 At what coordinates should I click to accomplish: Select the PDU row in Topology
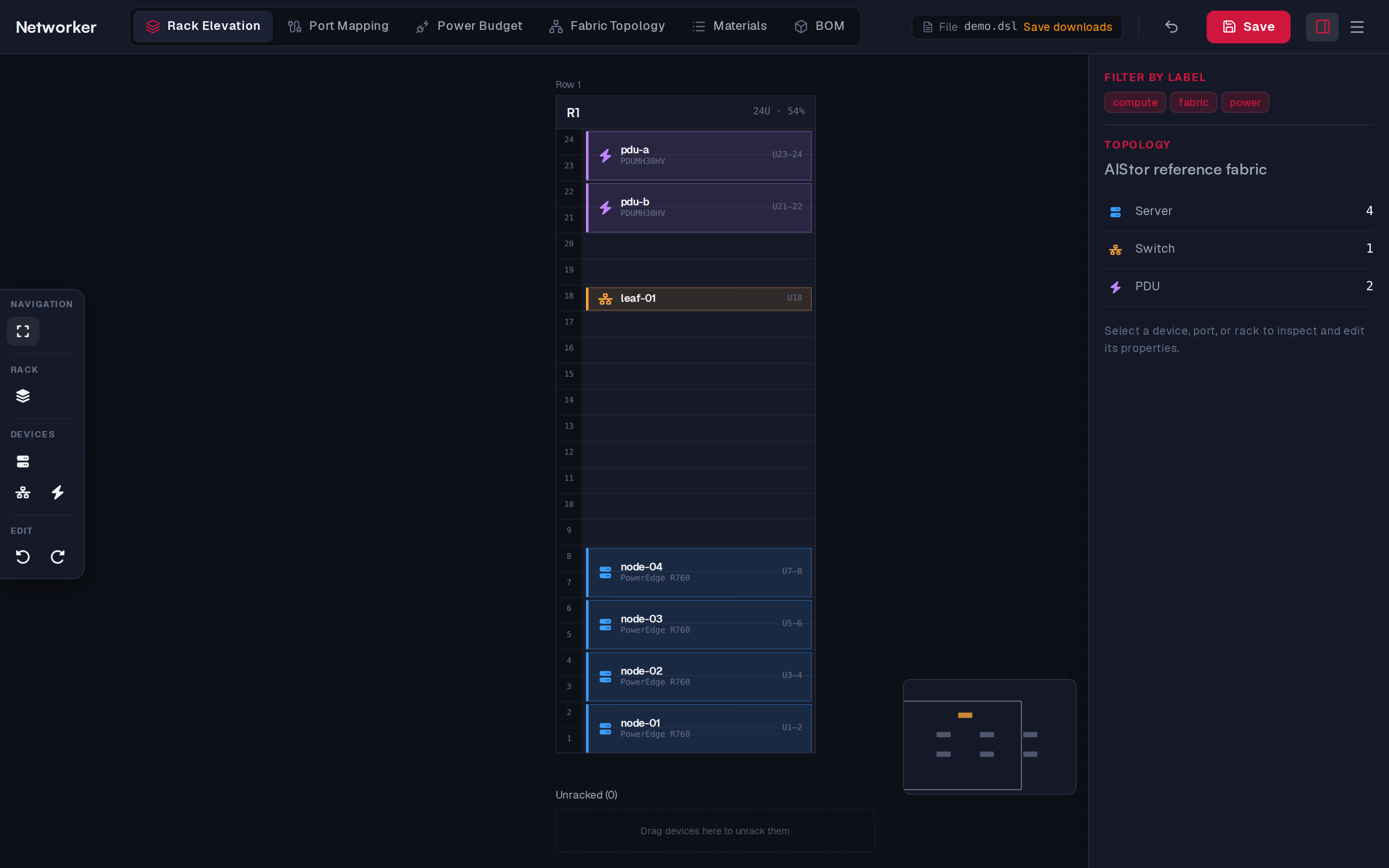1238,286
